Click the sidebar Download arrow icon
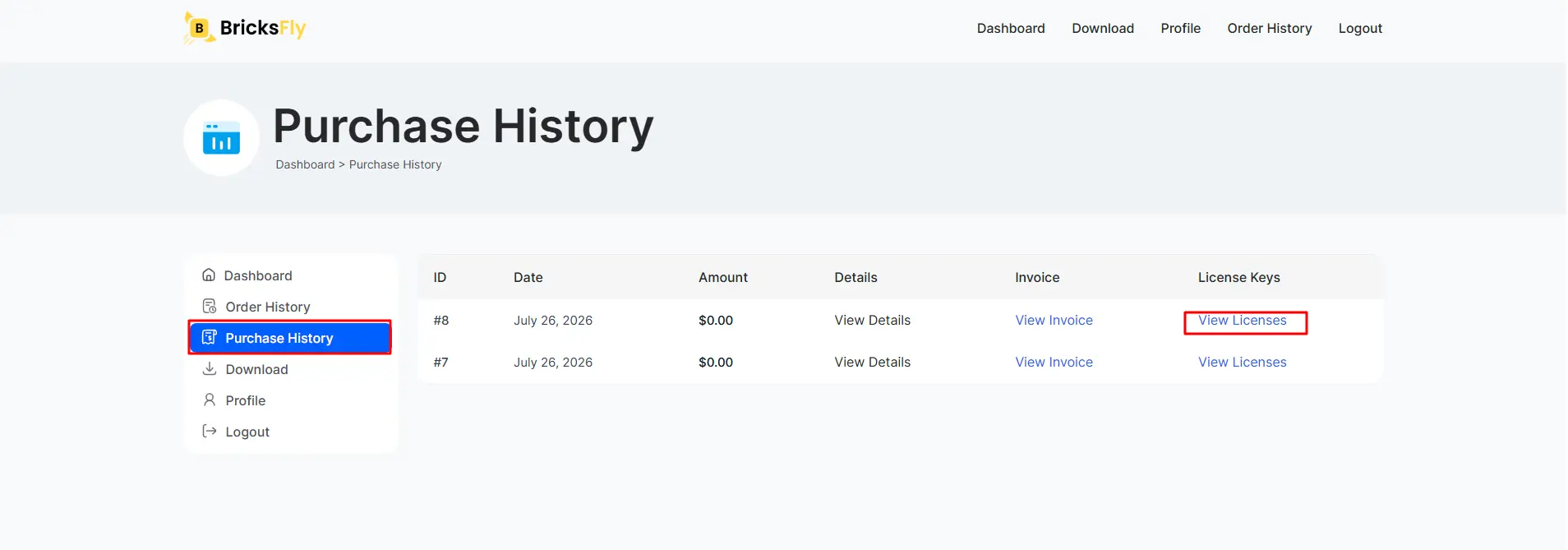 [210, 368]
